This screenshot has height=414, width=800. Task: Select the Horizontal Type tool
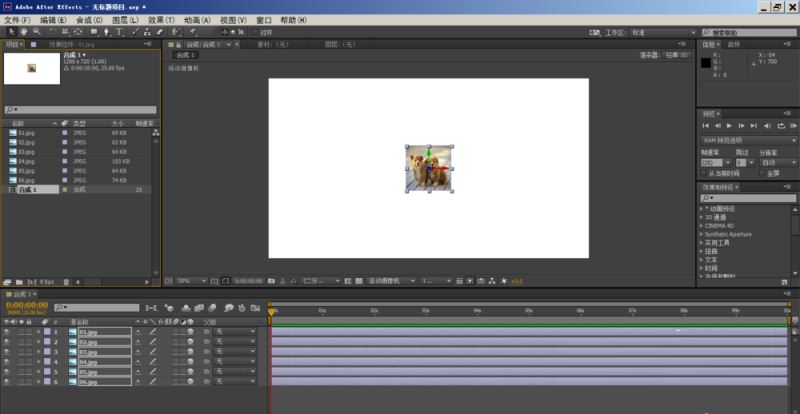pyautogui.click(x=119, y=32)
